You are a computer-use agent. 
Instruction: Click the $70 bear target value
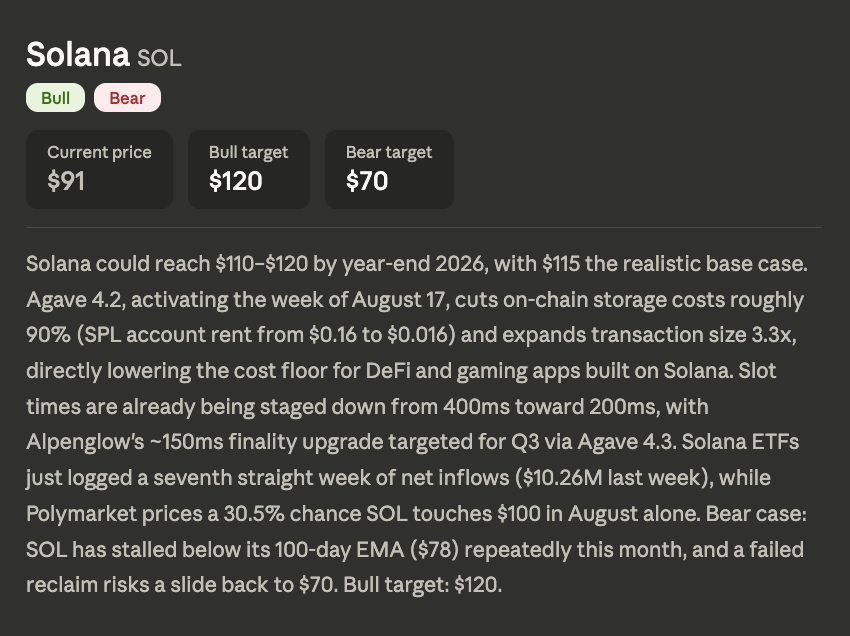click(367, 181)
